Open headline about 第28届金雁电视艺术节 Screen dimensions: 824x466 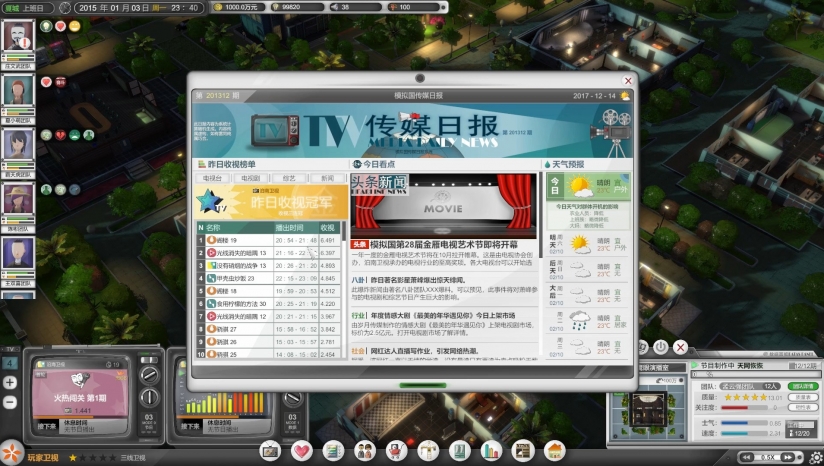(x=444, y=244)
